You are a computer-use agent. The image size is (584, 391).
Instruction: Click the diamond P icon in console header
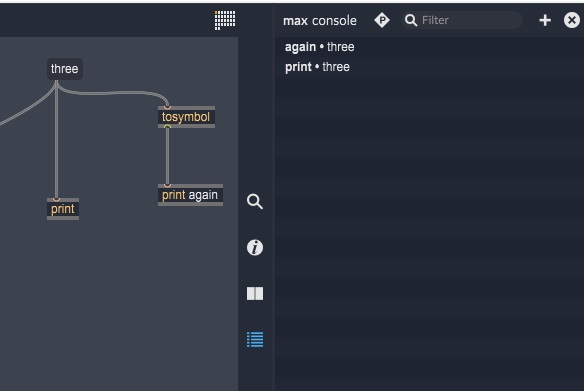[x=382, y=20]
